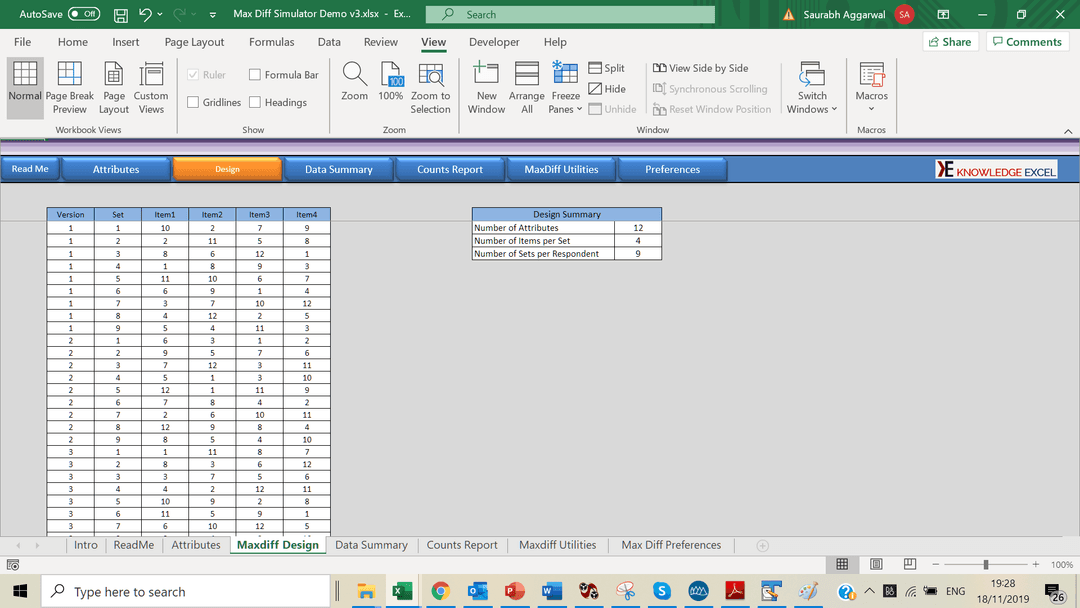Open Excel from the Windows taskbar

coord(402,591)
